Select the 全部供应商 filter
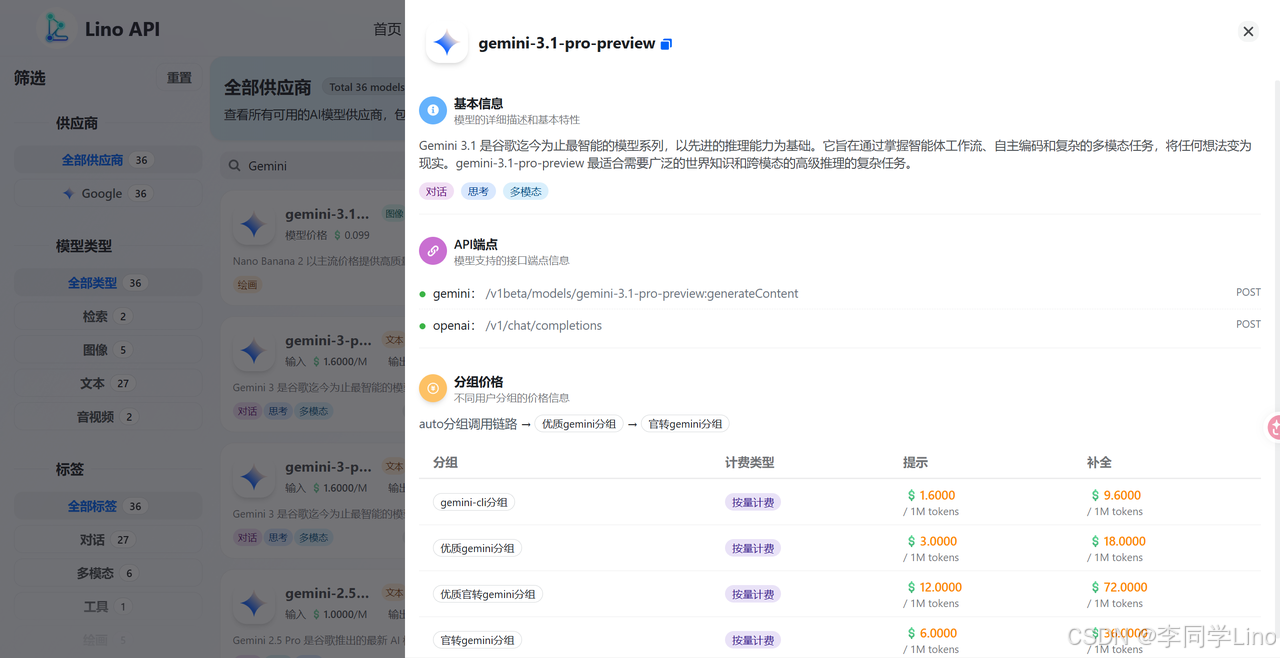1280x658 pixels. (106, 160)
